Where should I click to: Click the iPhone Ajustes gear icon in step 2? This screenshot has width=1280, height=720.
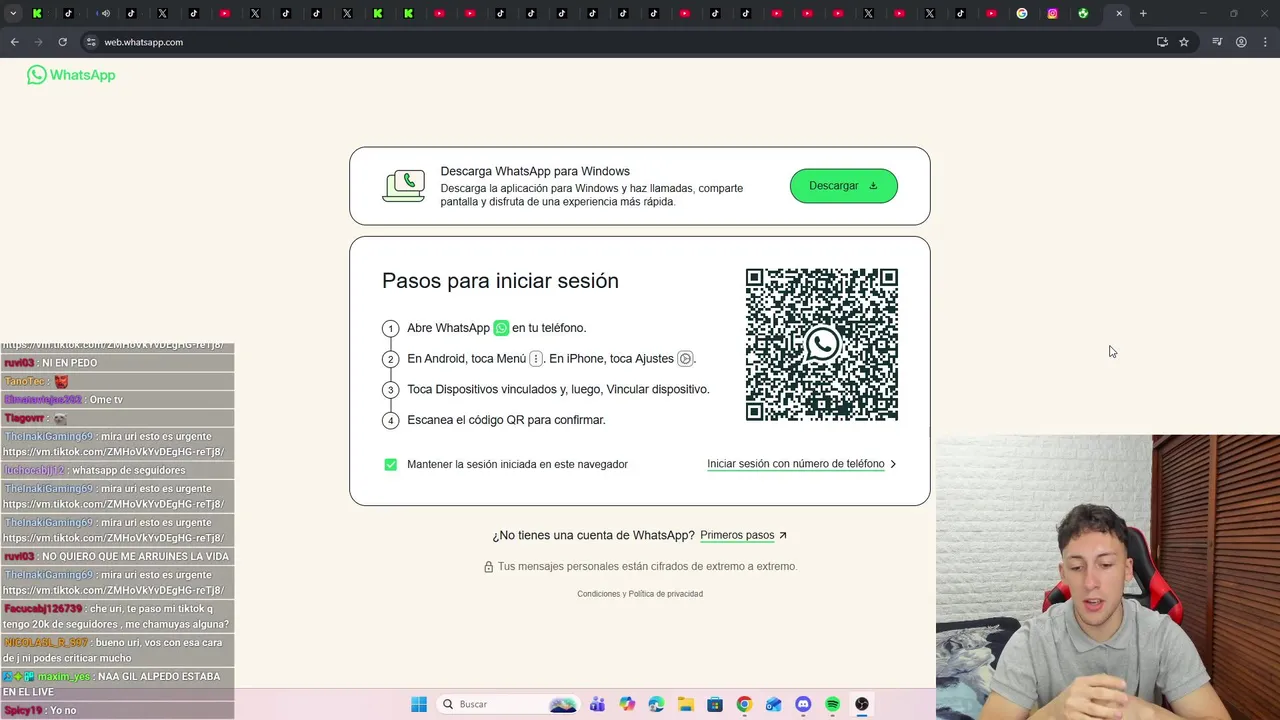[x=685, y=359]
